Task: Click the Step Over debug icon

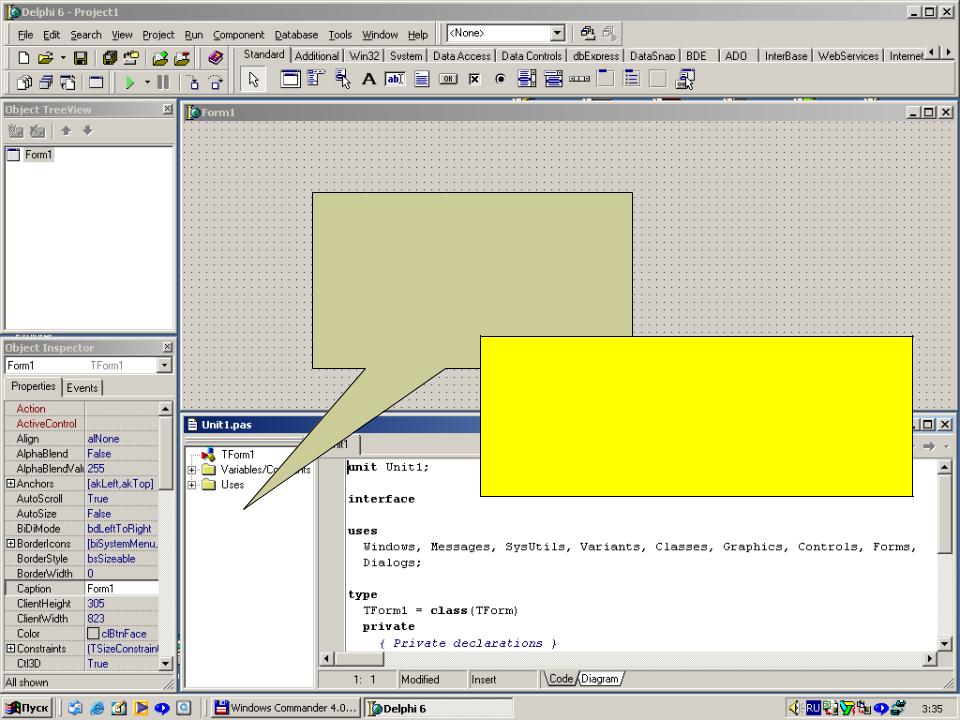Action: (215, 81)
